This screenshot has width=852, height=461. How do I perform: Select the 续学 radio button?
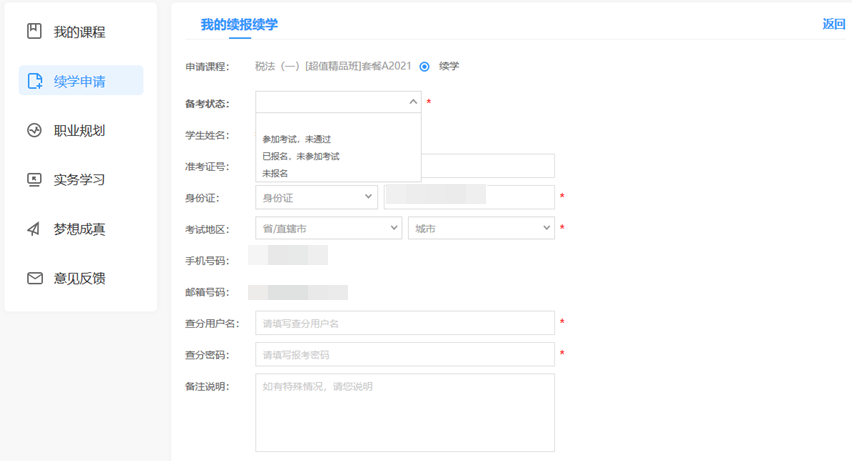pyautogui.click(x=425, y=67)
